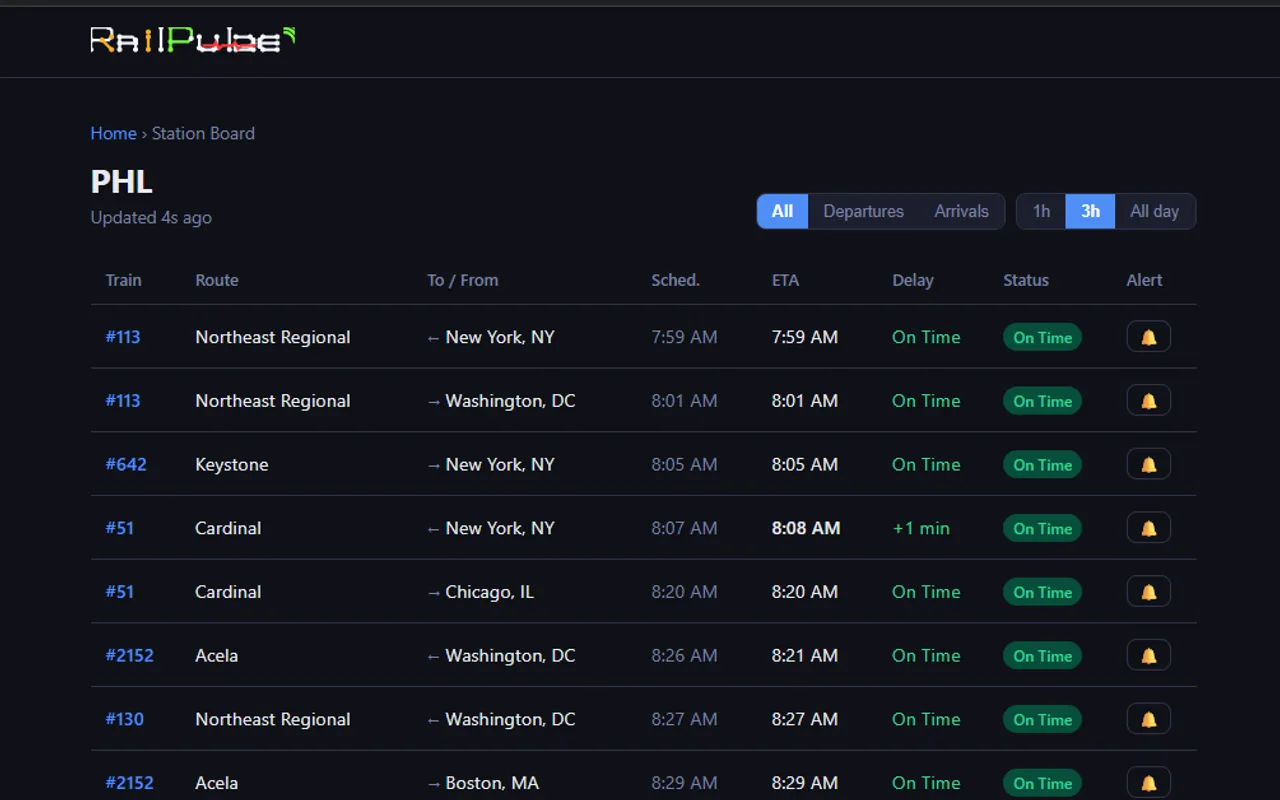Show Departures only
The height and width of the screenshot is (800, 1280).
[x=863, y=211]
